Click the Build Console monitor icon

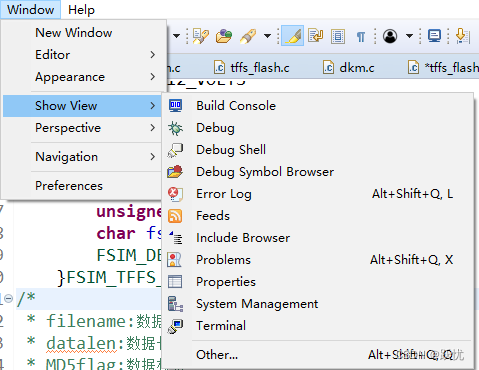[175, 106]
